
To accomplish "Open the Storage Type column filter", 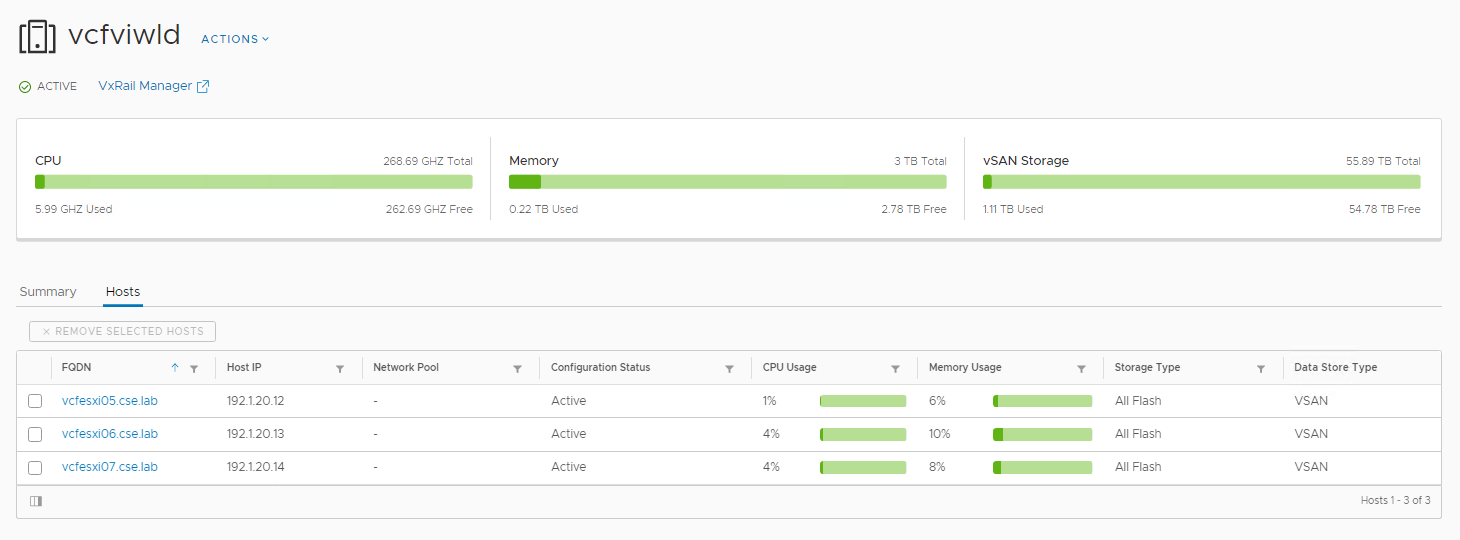I will click(x=1261, y=369).
